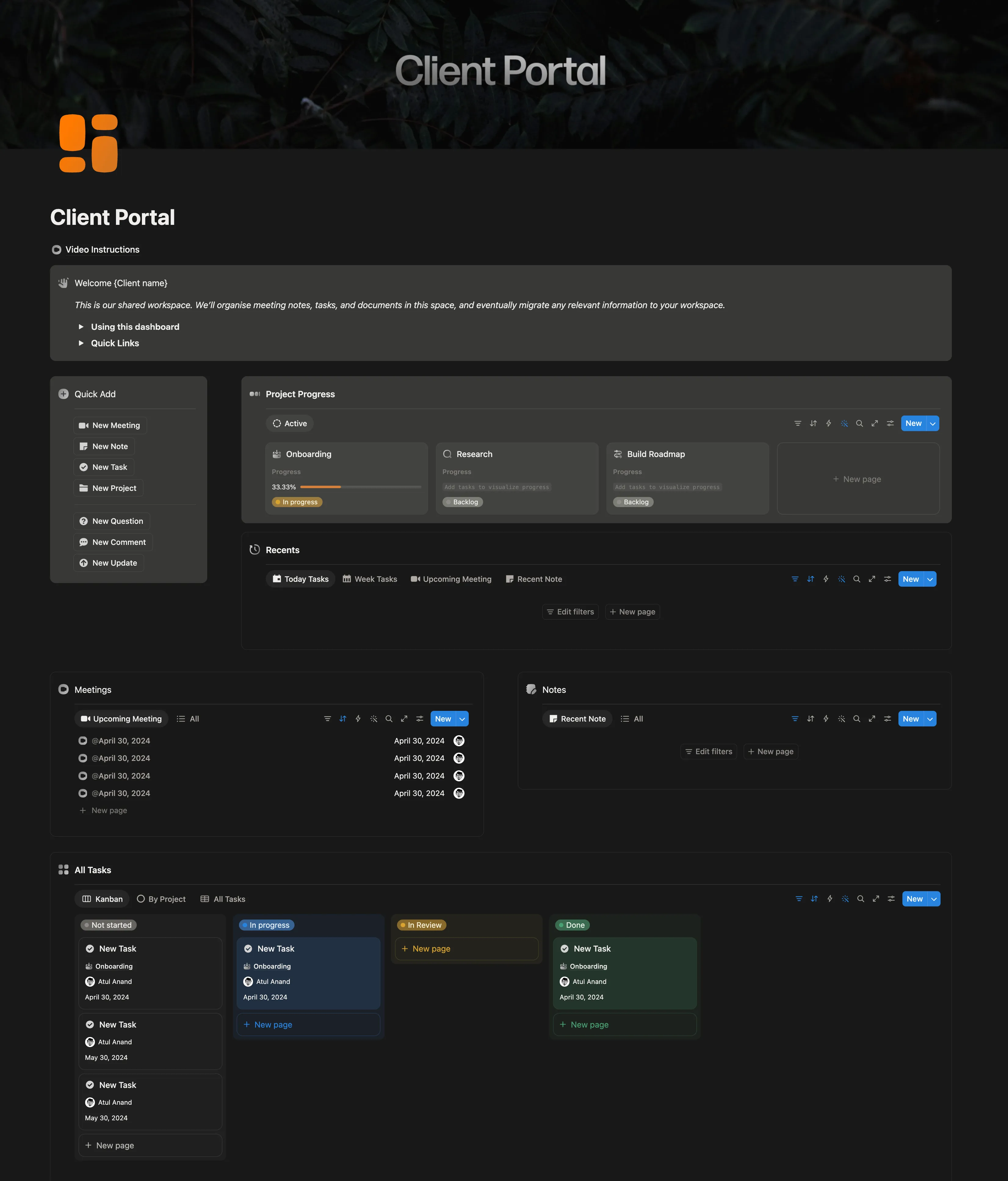
Task: Click the New Meeting button
Action: (x=110, y=425)
